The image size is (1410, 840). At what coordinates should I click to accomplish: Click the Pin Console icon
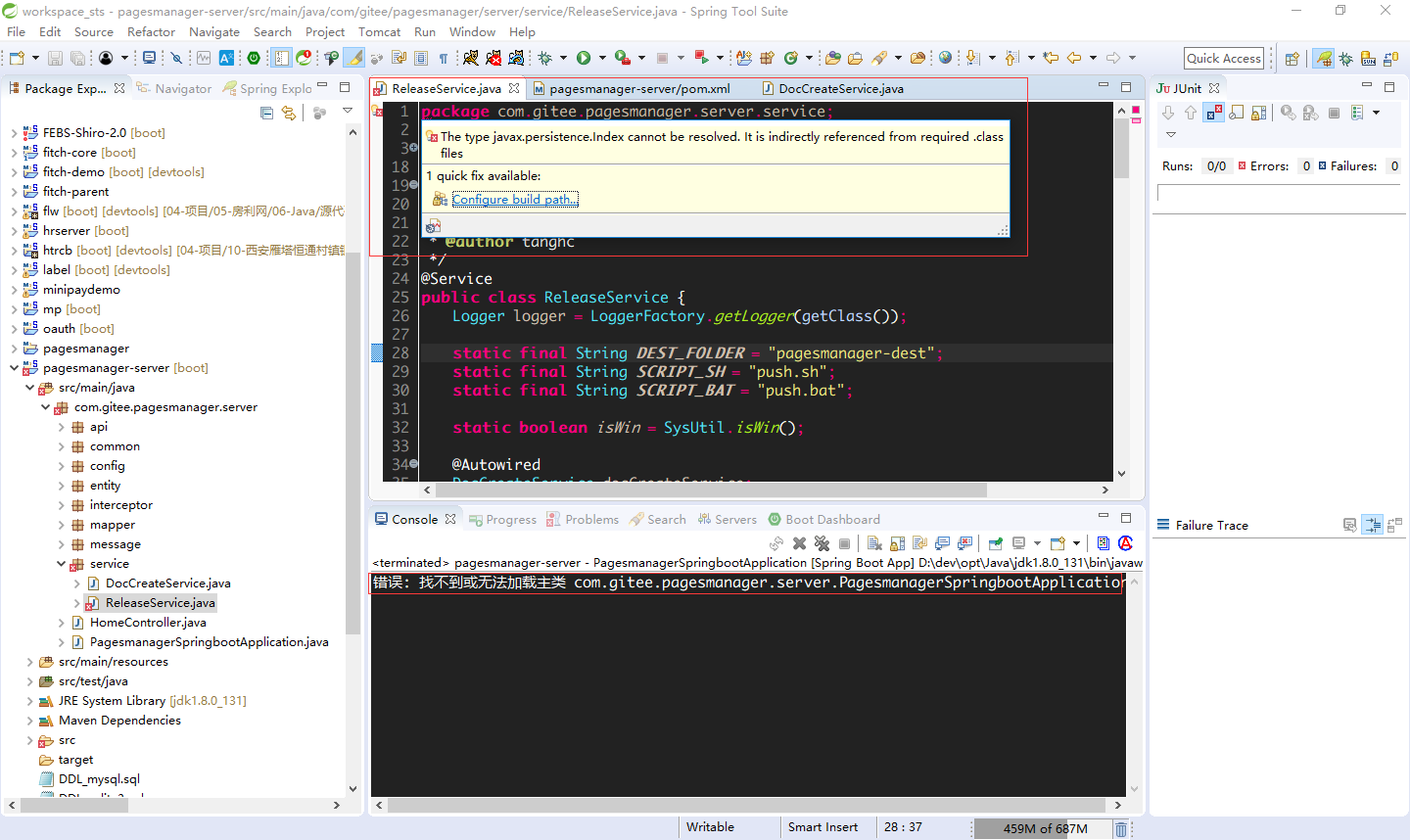point(995,543)
